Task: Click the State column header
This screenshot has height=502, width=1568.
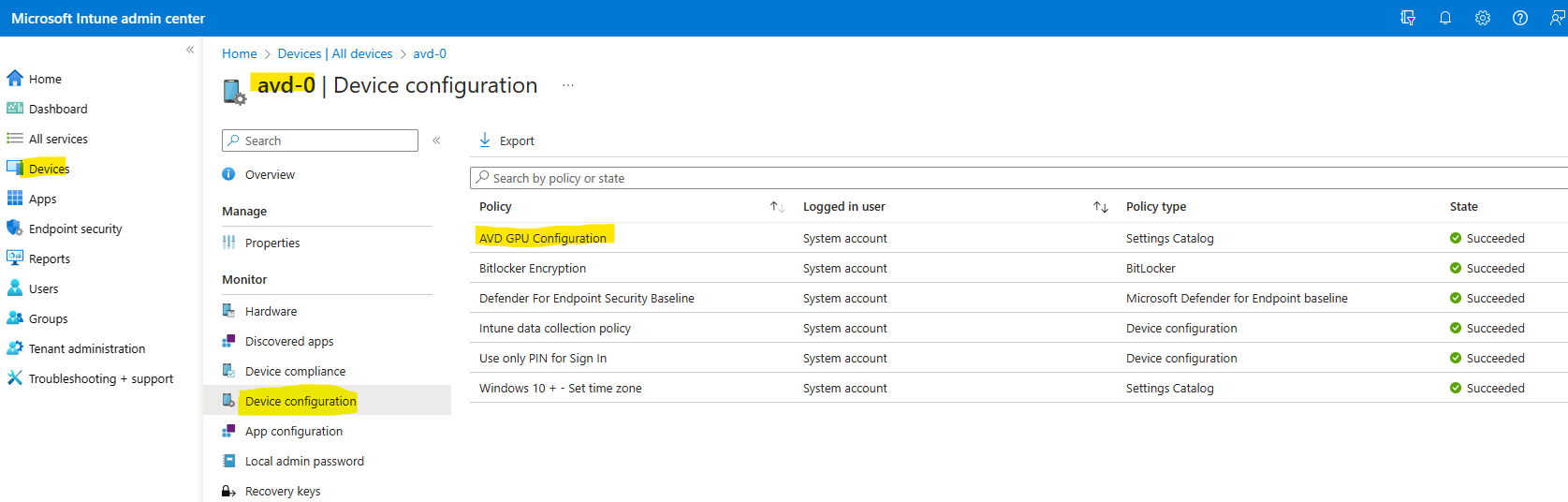Action: (x=1464, y=207)
